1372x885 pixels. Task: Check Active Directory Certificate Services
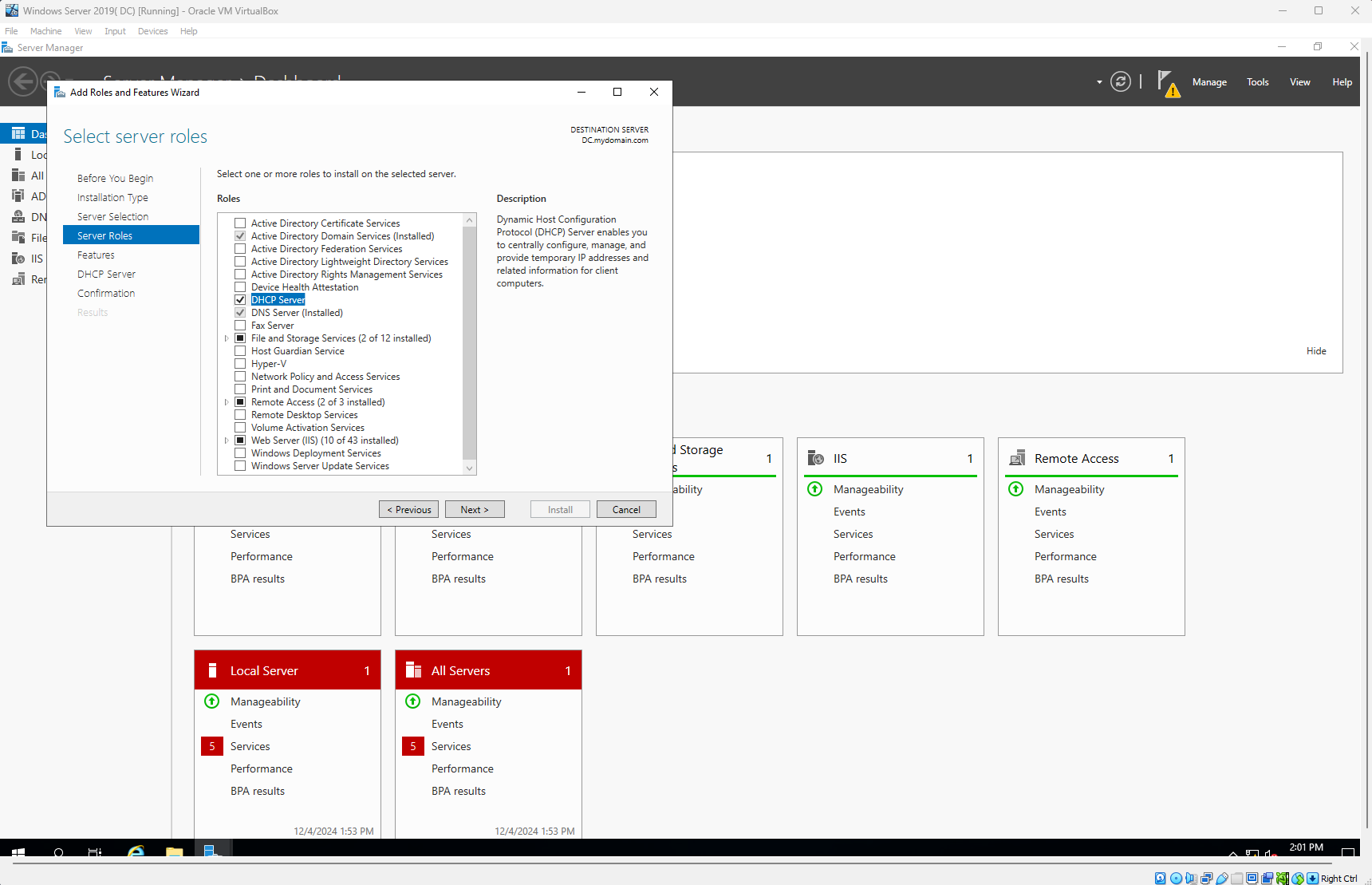coord(240,223)
